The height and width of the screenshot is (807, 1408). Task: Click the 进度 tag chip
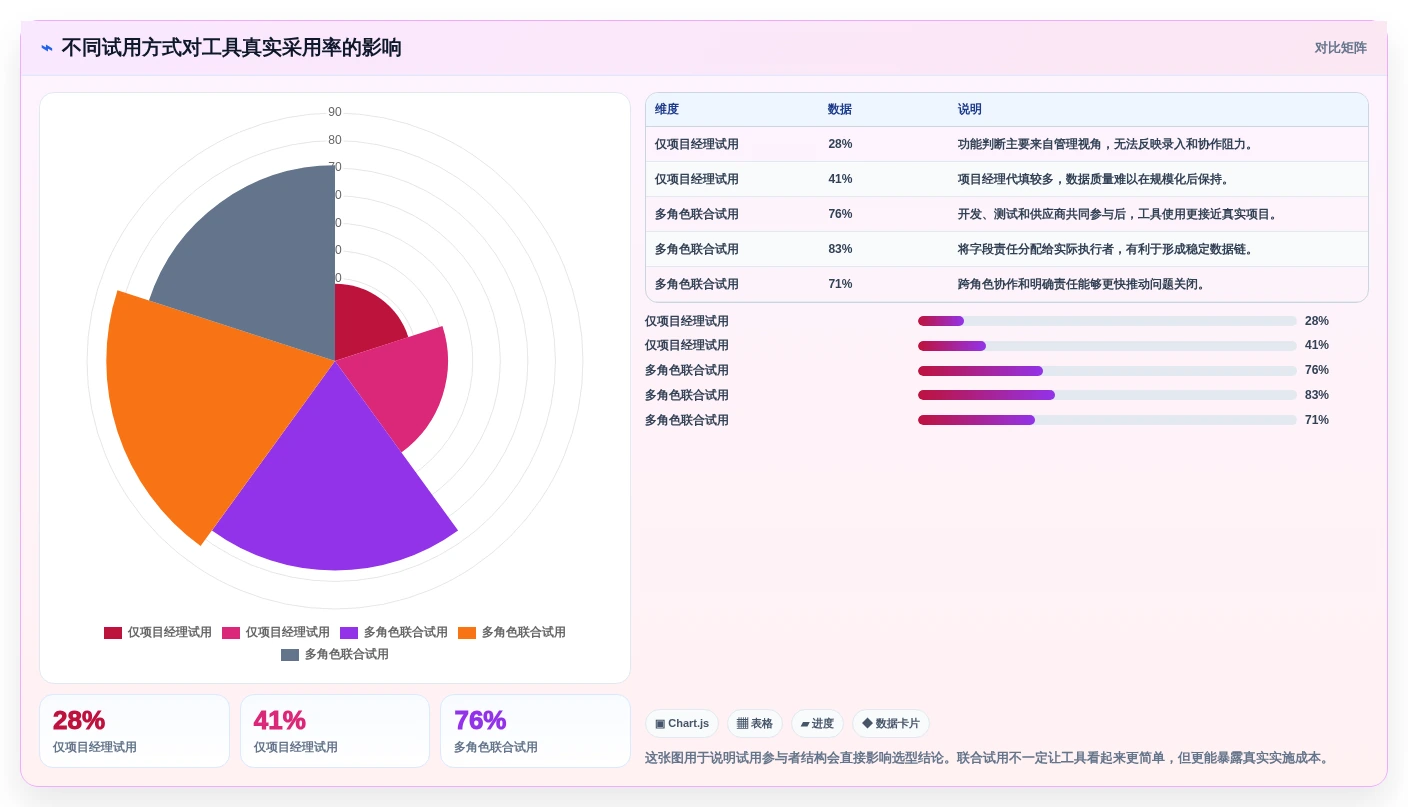[817, 724]
